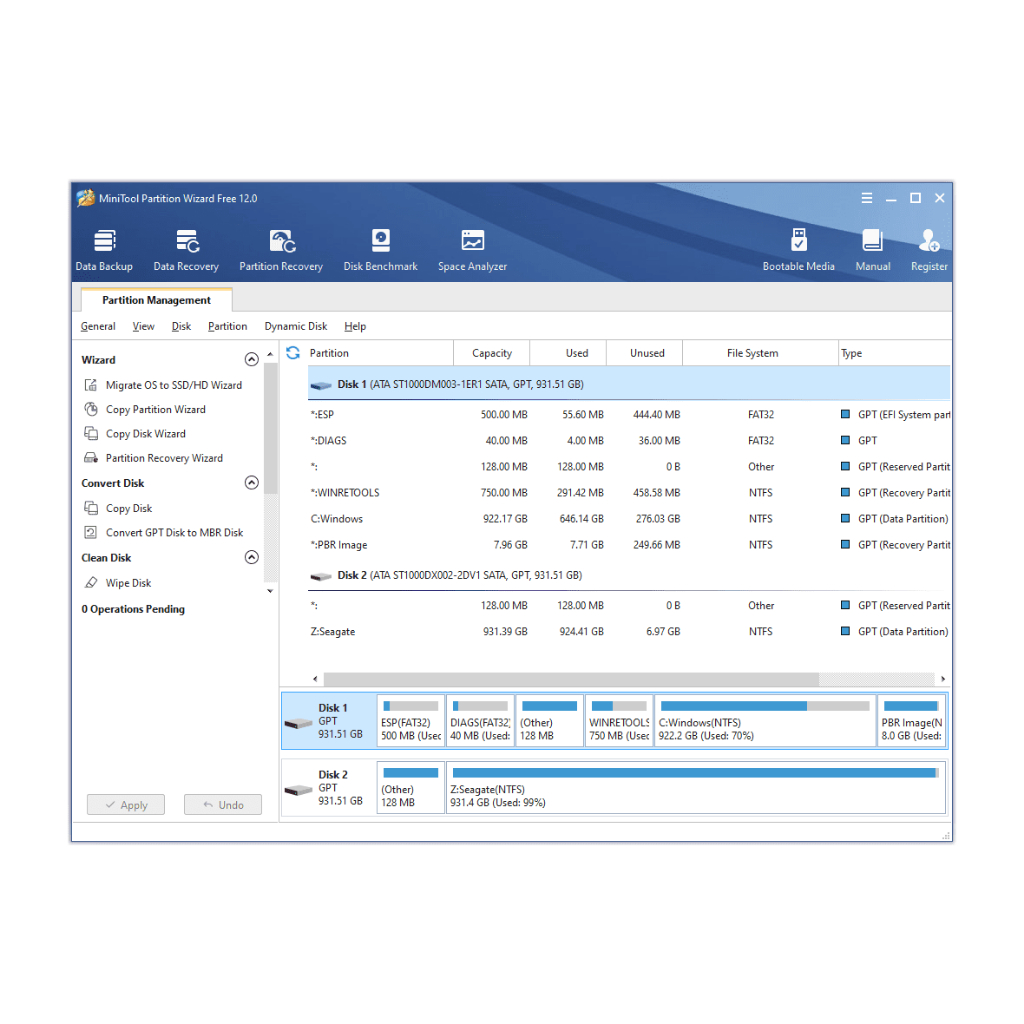Start Partition Recovery
The height and width of the screenshot is (1024, 1024).
pos(281,248)
